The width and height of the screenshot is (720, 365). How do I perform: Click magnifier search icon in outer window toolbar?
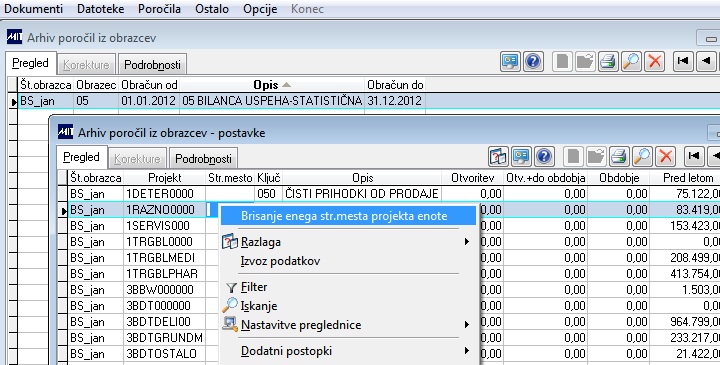tap(631, 62)
